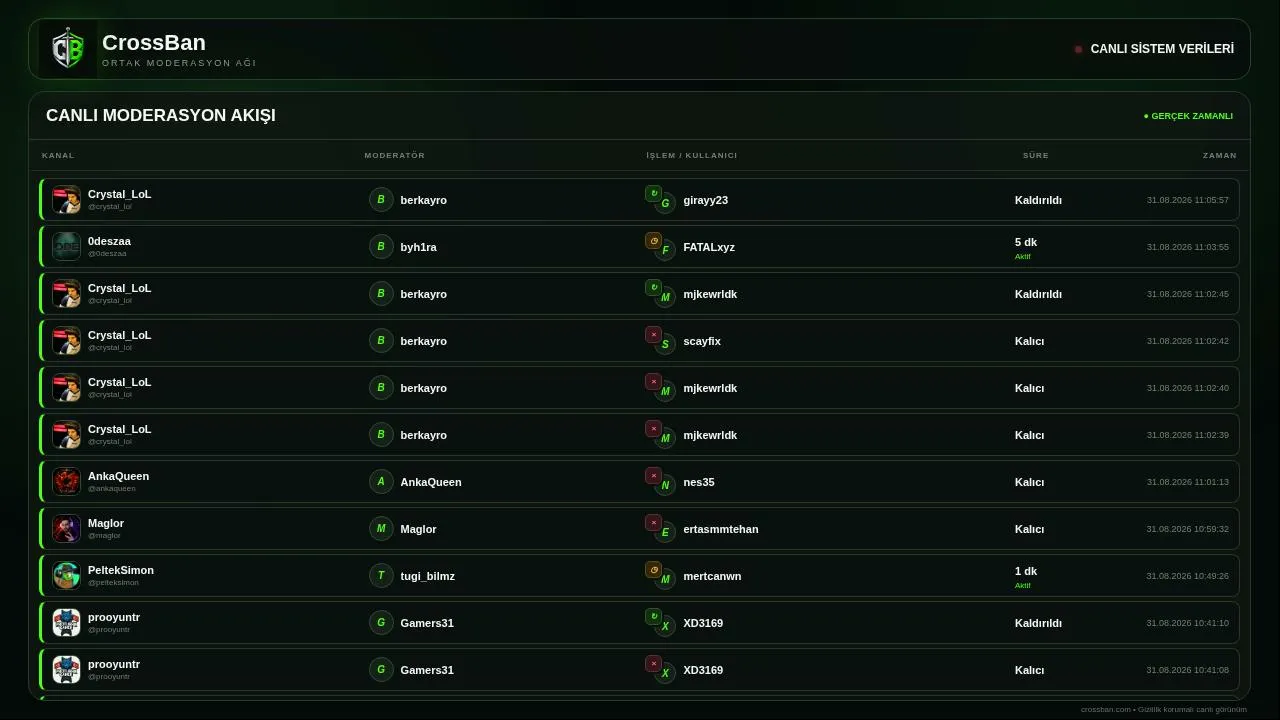Click the KANAL column header
The width and height of the screenshot is (1280, 720).
point(58,155)
